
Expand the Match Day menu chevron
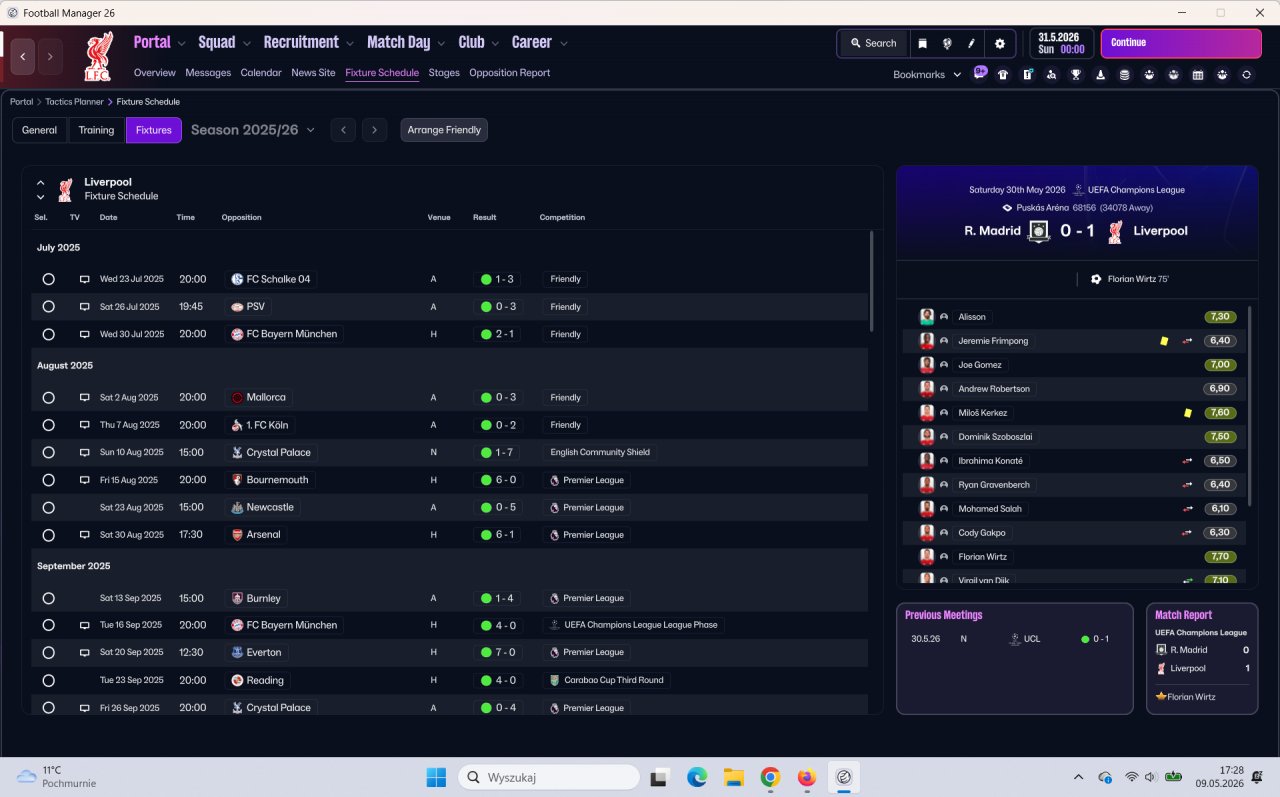tap(441, 43)
